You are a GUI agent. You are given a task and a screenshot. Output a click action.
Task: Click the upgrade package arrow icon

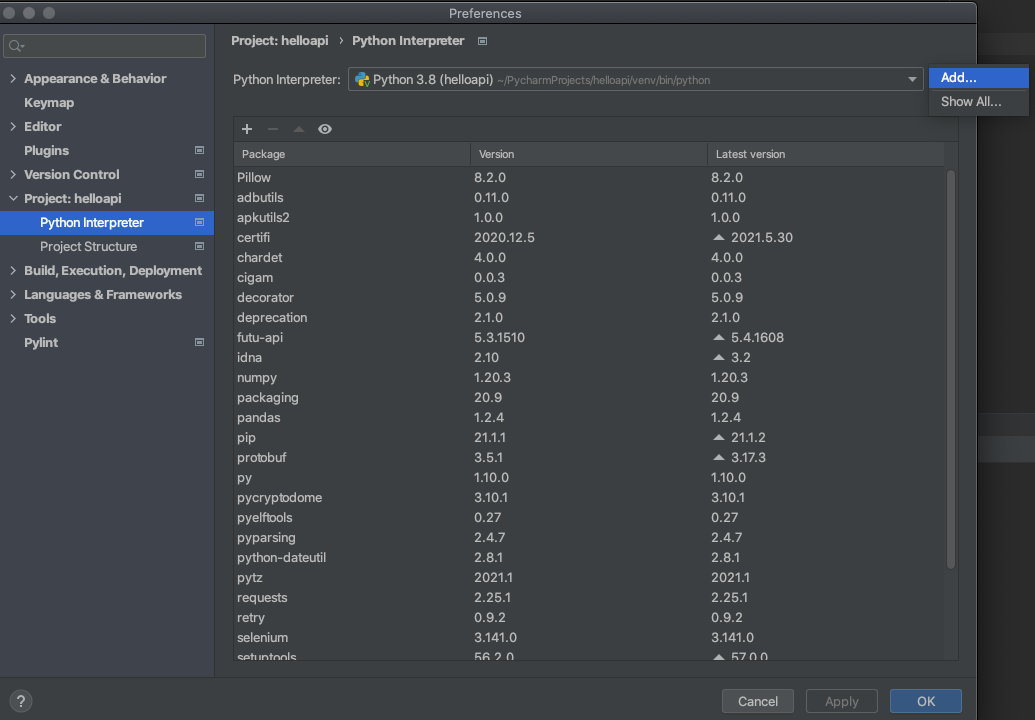298,129
